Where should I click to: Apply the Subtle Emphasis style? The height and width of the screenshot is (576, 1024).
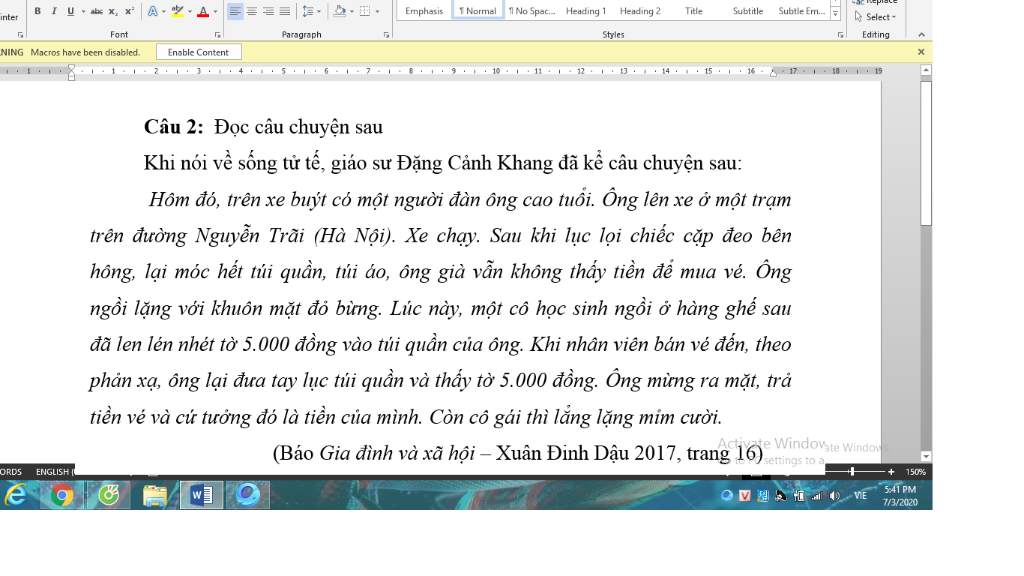[x=801, y=11]
